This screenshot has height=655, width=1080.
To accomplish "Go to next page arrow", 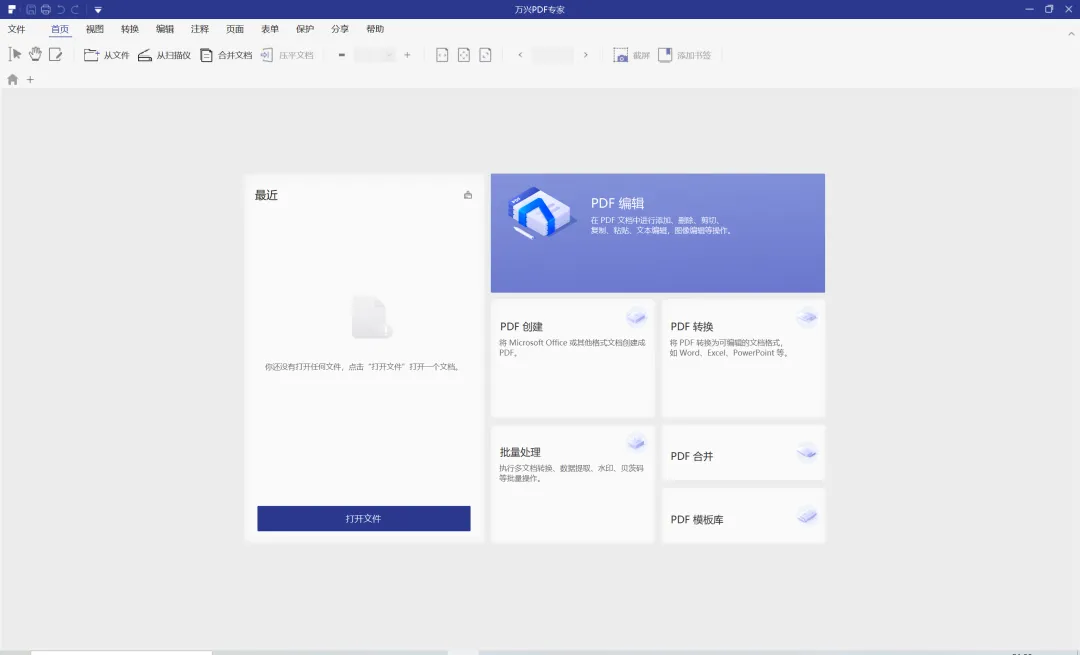I will [x=585, y=55].
